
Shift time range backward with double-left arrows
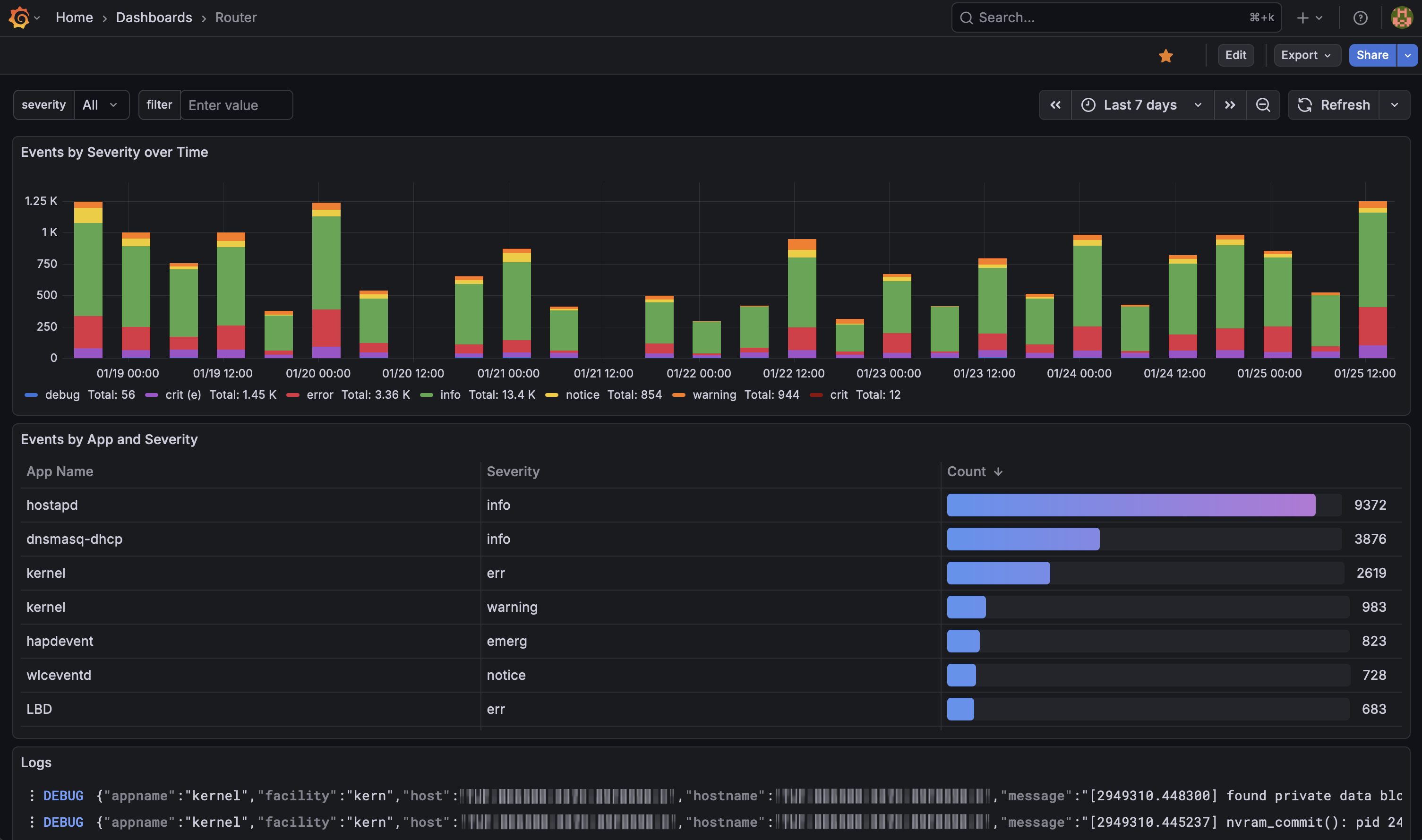1055,105
